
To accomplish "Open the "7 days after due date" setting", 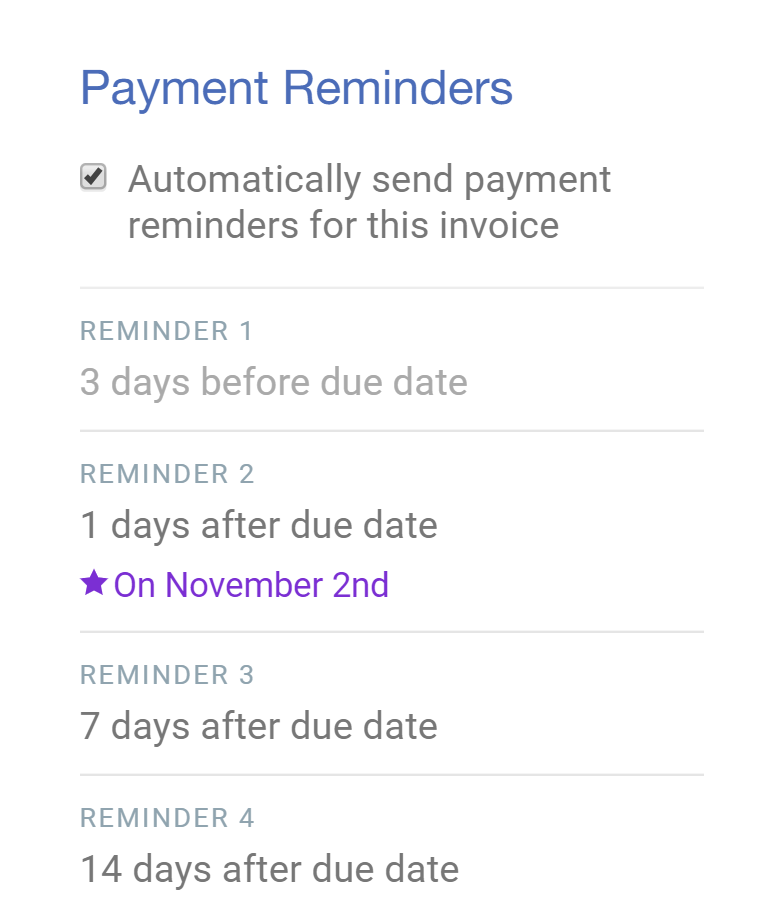I will (259, 726).
